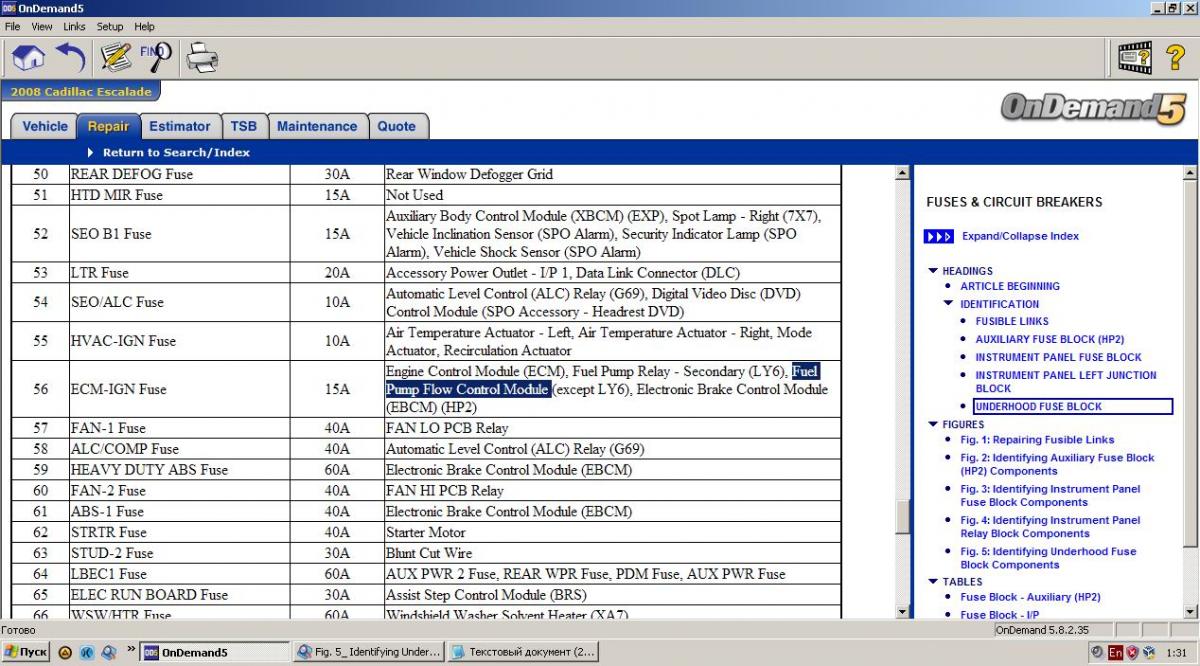The height and width of the screenshot is (666, 1200).
Task: Click the Home icon in toolbar
Action: [x=29, y=58]
